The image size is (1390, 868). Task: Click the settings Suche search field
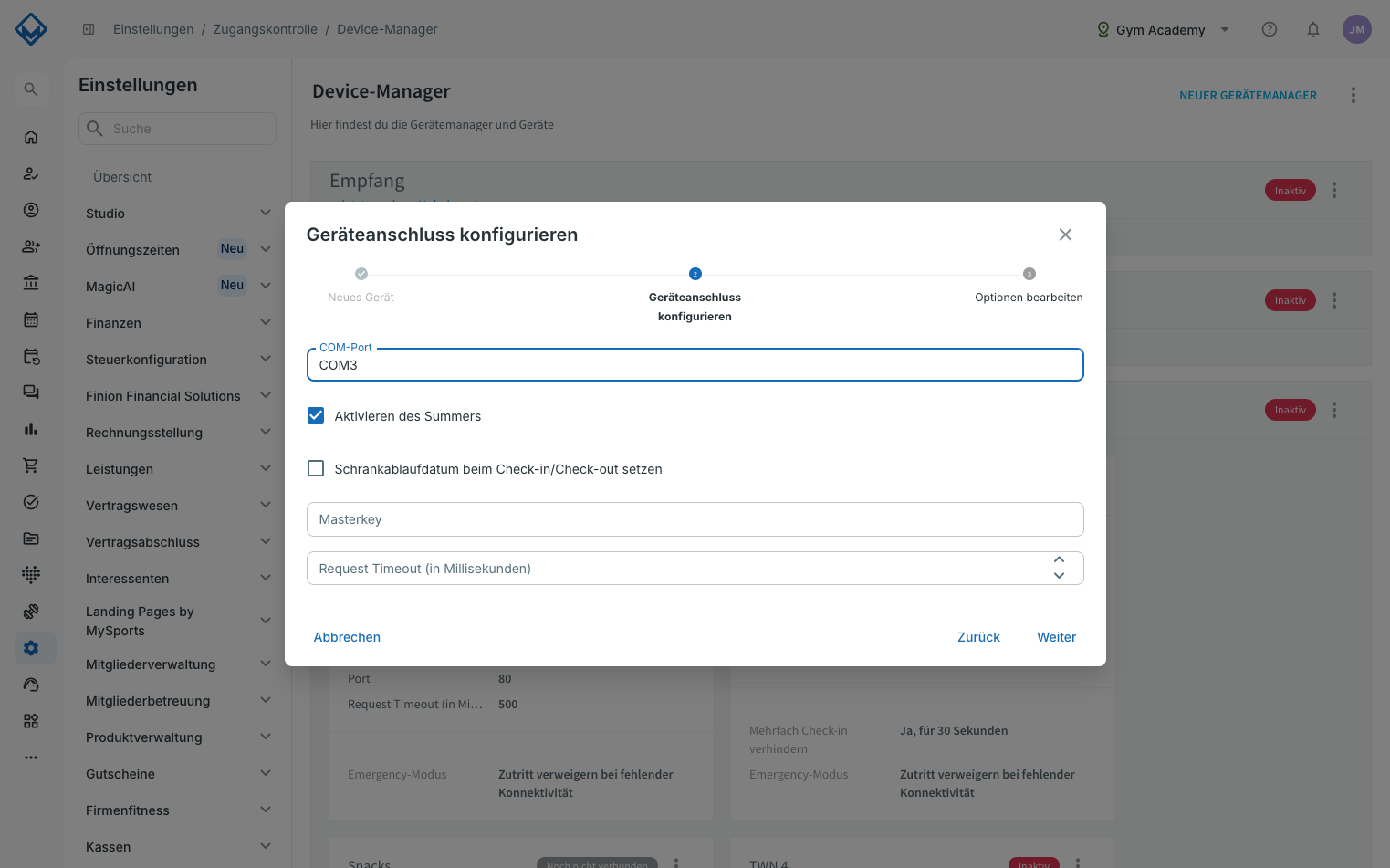(x=177, y=129)
